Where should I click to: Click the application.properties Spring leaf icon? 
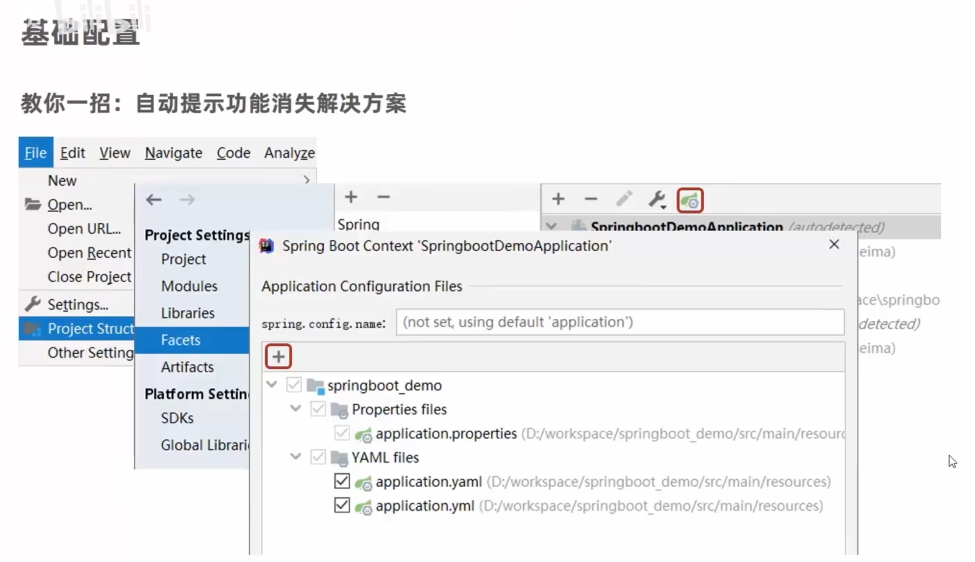pos(363,435)
